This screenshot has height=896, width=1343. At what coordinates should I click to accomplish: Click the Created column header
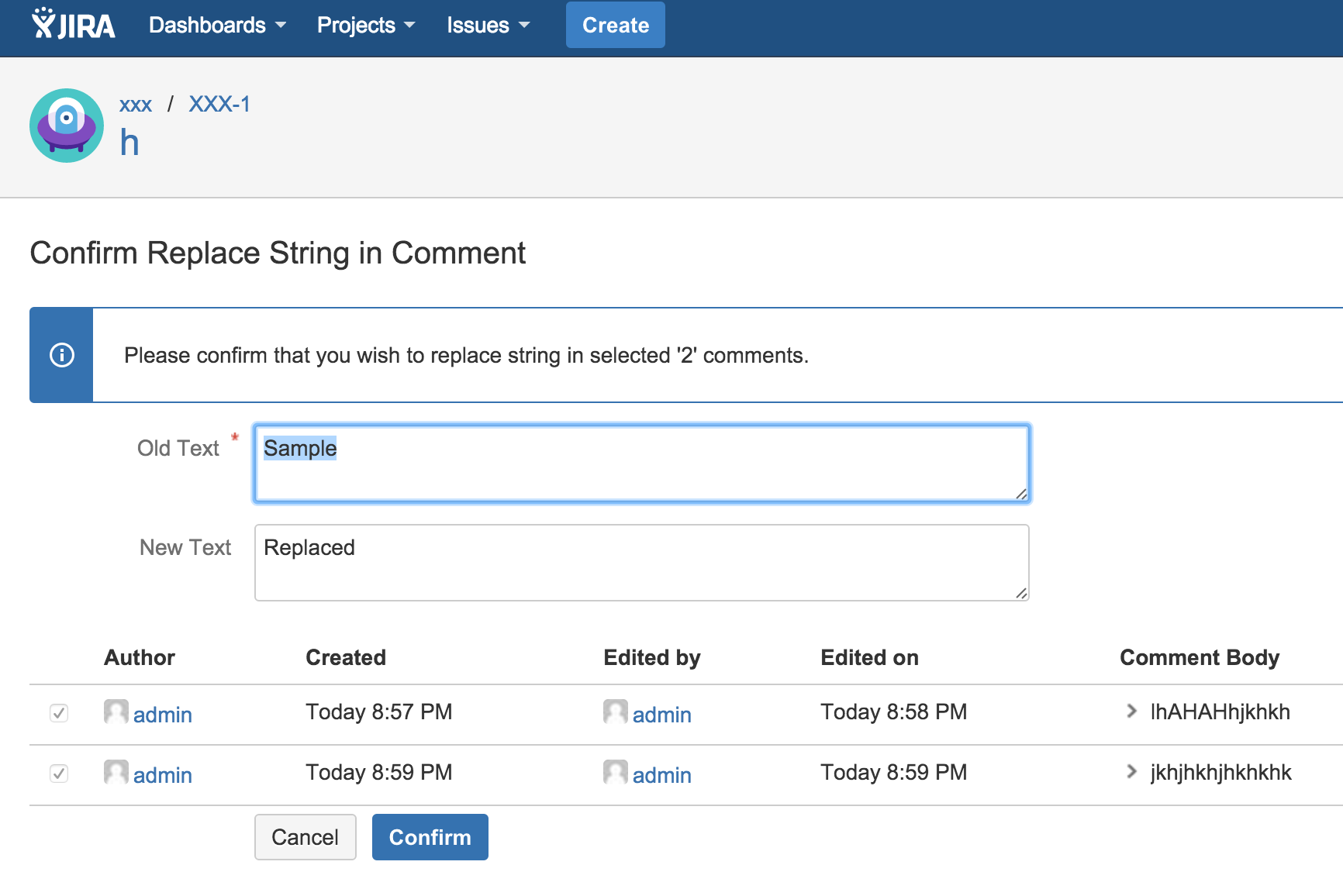(346, 657)
